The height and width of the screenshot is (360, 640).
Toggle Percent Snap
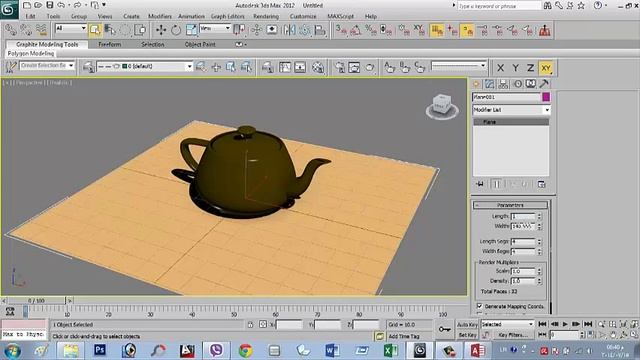pyautogui.click(x=371, y=30)
